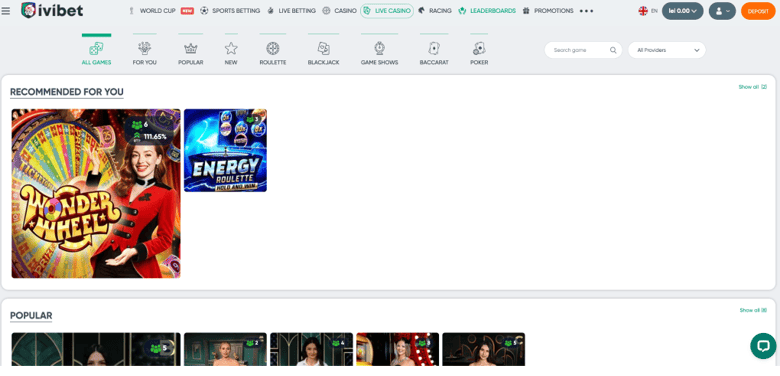Switch to Casino section

345,10
